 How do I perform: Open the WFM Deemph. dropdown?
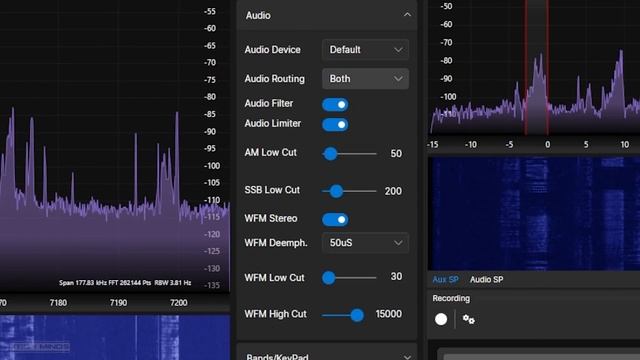point(365,243)
